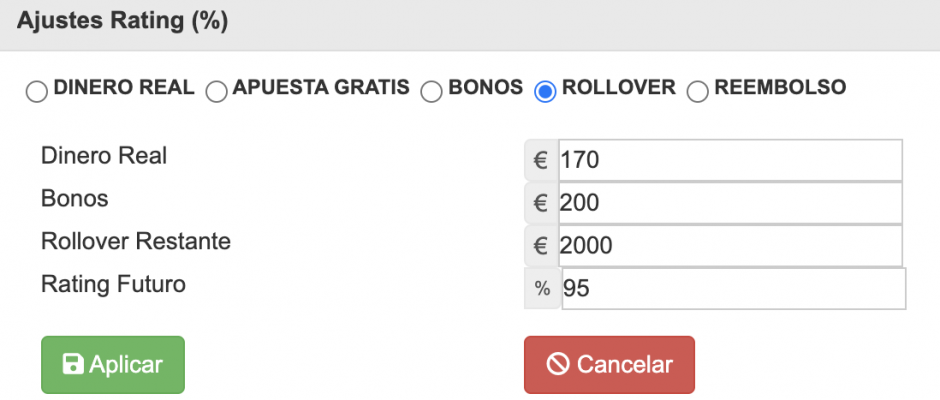Click the Ajustes Rating (%) panel header
The width and height of the screenshot is (940, 400).
[470, 25]
